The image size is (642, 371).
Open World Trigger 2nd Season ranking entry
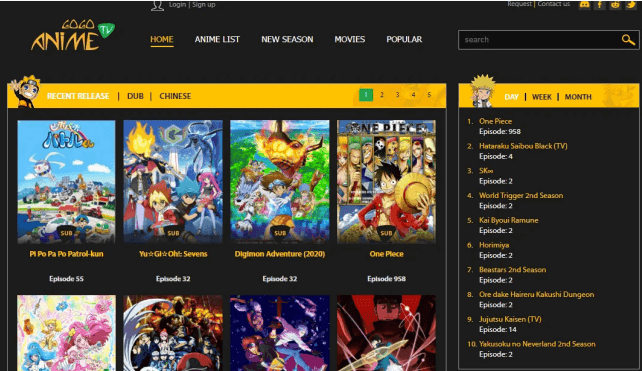point(521,196)
